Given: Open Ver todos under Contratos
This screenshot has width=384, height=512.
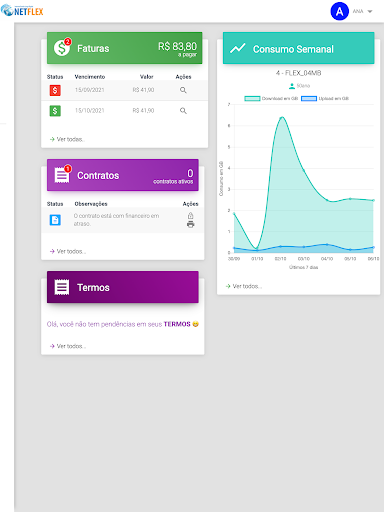Looking at the screenshot, I should 68,251.
